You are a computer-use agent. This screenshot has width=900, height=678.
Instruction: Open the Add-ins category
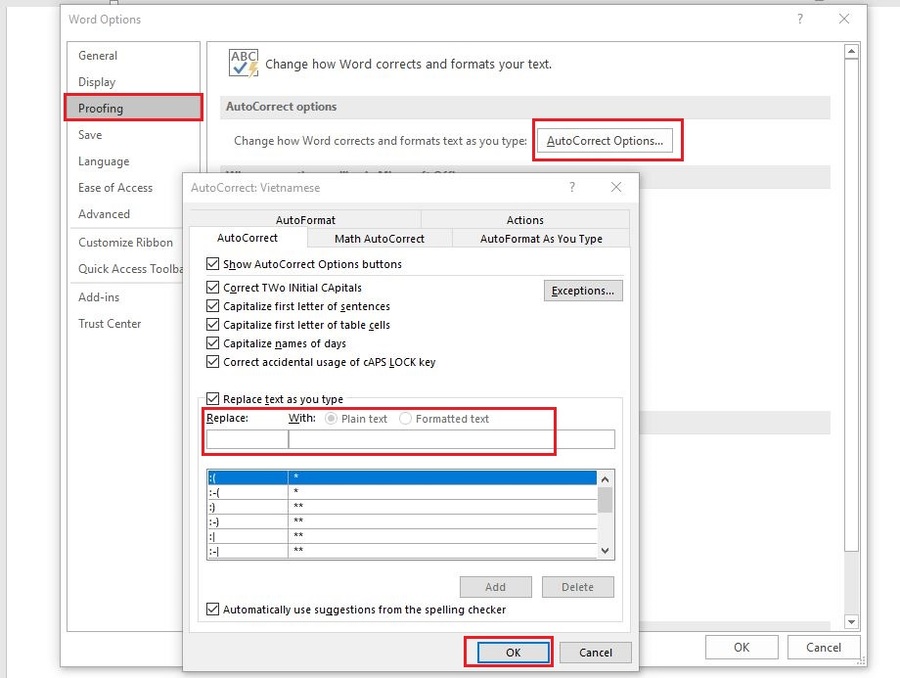pyautogui.click(x=126, y=297)
